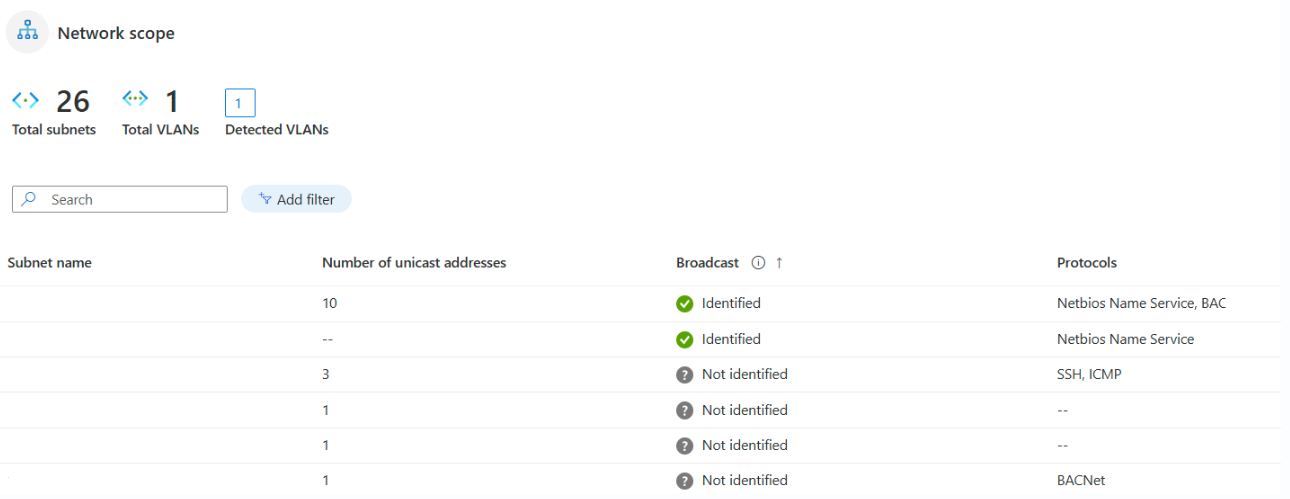1290x499 pixels.
Task: Click the Broadcast sort arrow
Action: tap(779, 263)
